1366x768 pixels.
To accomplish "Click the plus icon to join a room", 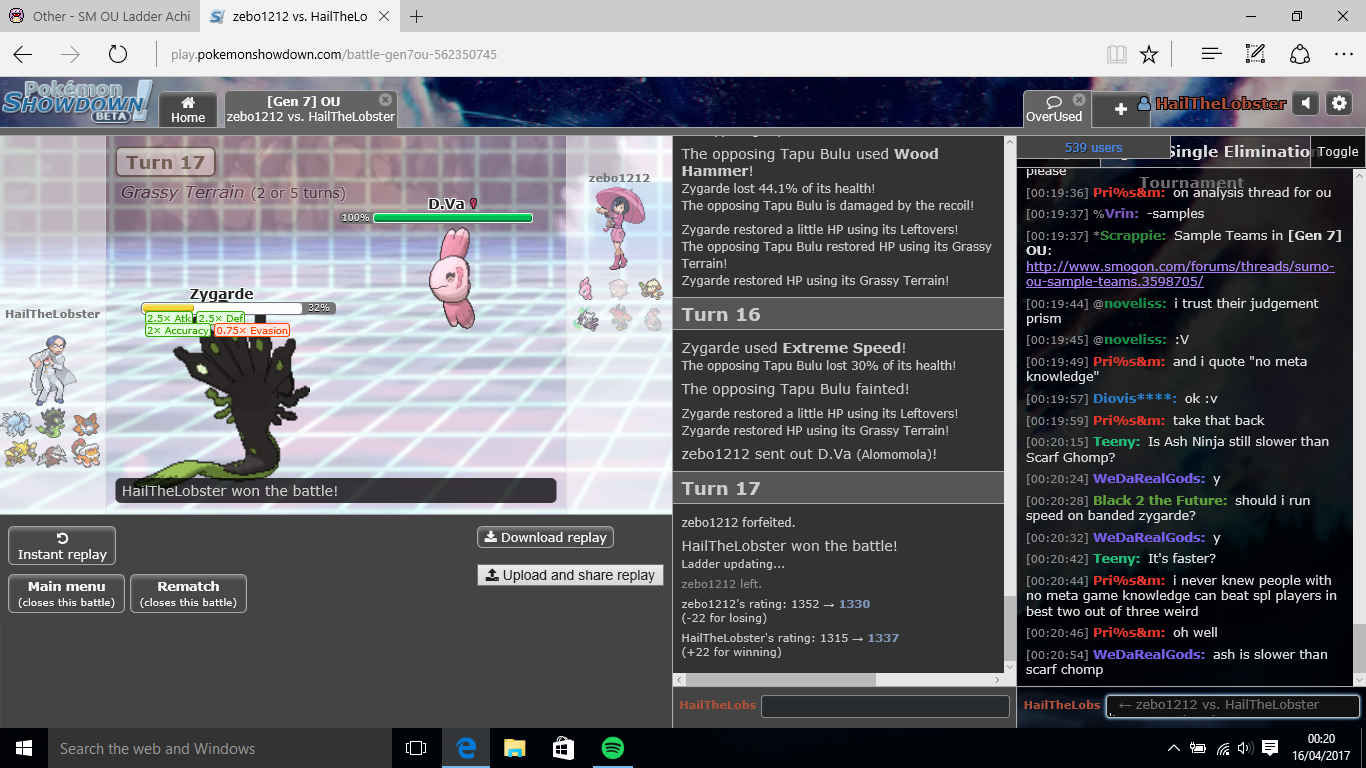I will 1120,109.
